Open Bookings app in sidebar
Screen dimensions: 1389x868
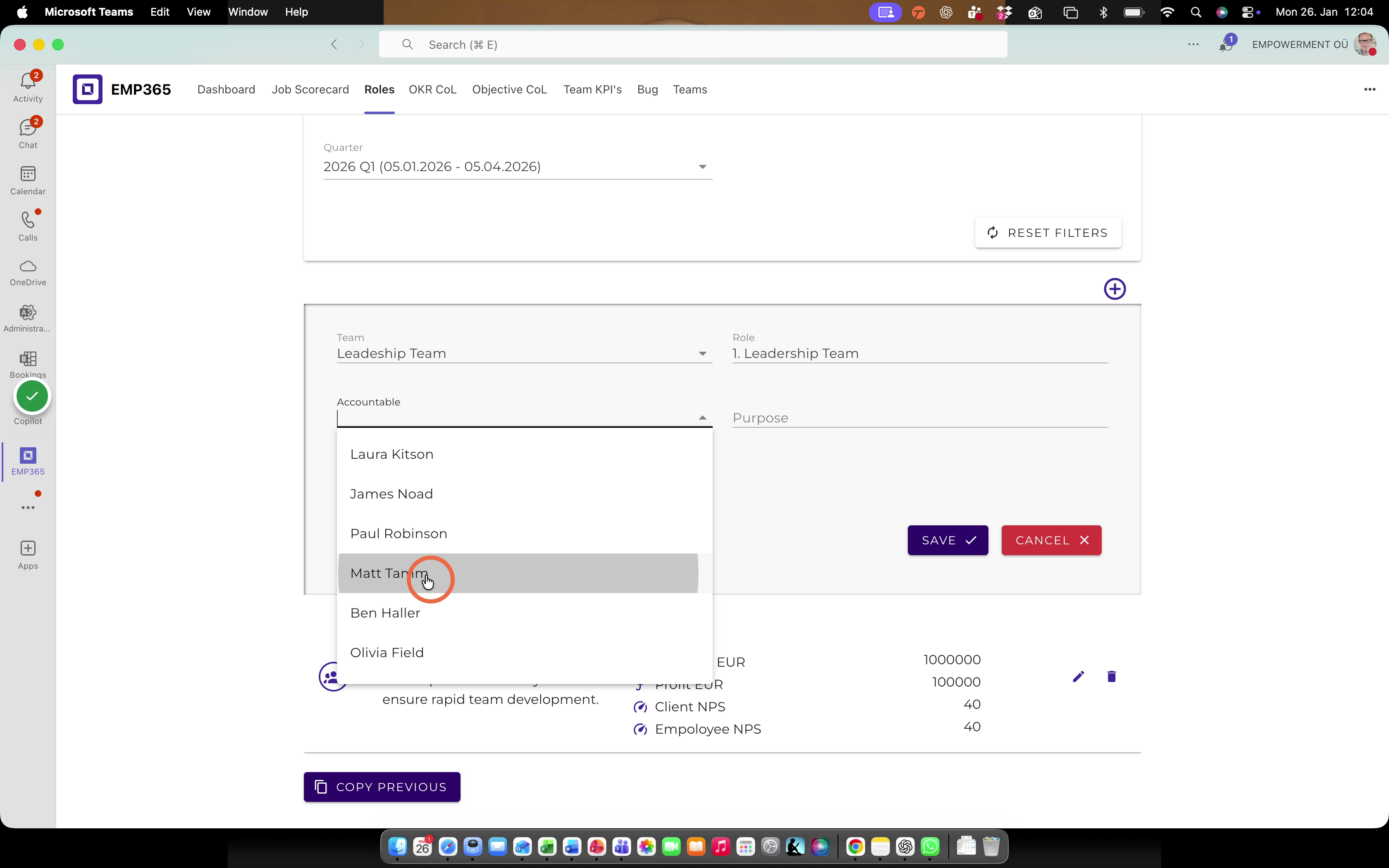(x=28, y=365)
